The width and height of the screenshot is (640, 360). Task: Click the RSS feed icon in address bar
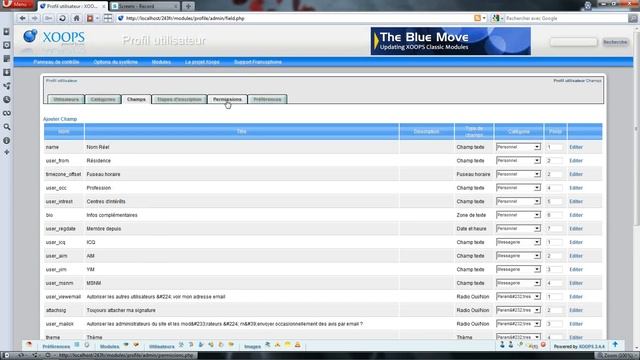[x=477, y=18]
